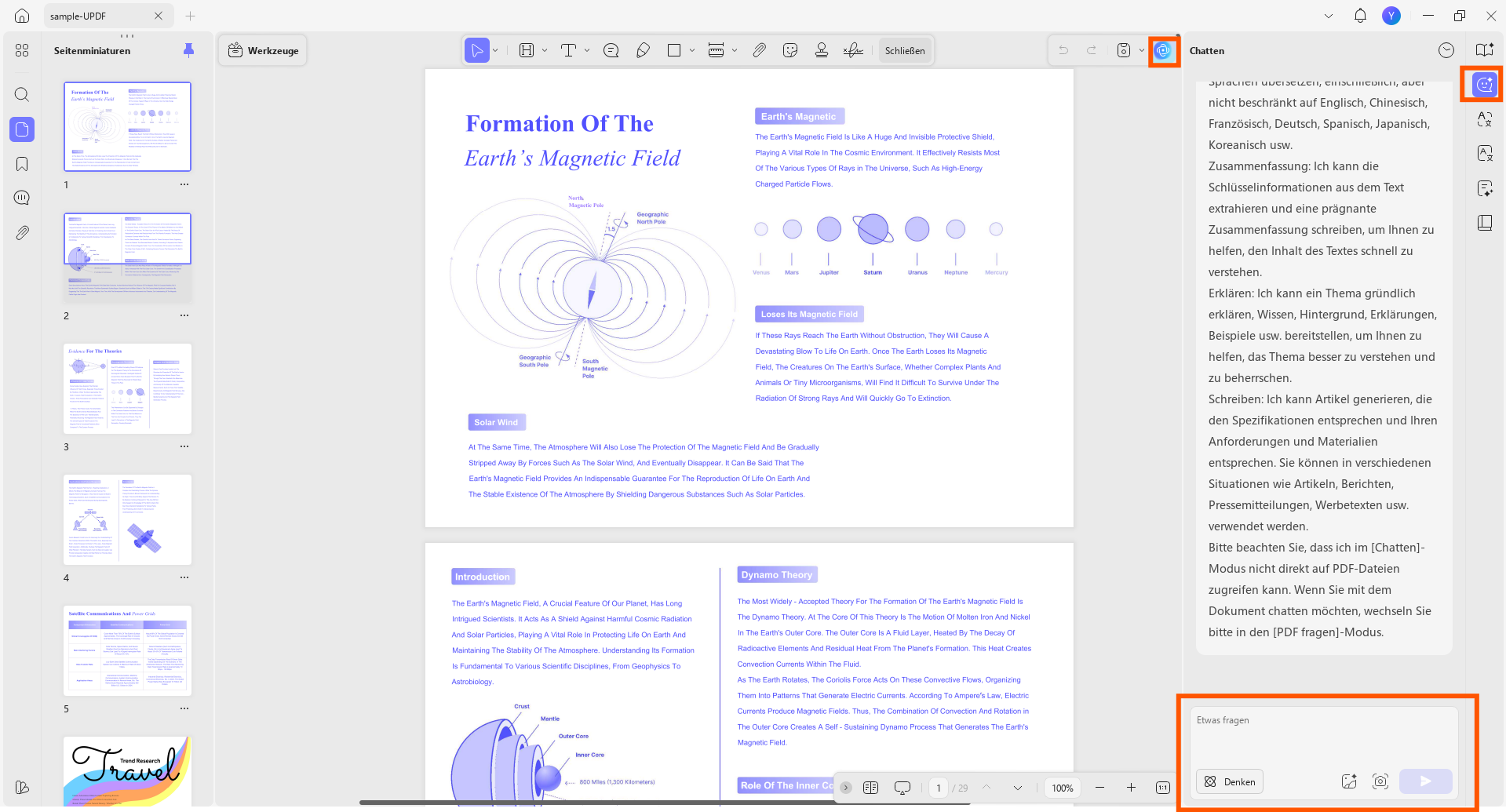The height and width of the screenshot is (812, 1506).
Task: Select the Text comment tool
Action: [x=569, y=50]
